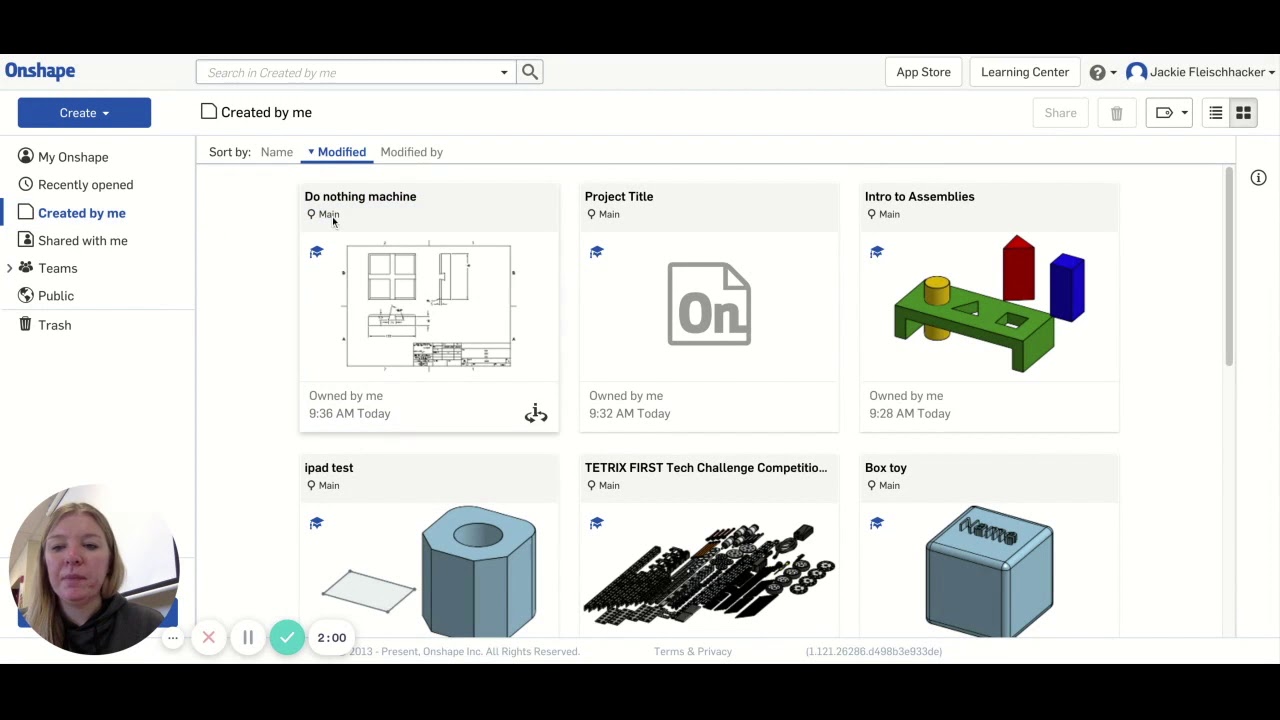The height and width of the screenshot is (720, 1280).
Task: Open Do nothing machine document title
Action: point(360,197)
